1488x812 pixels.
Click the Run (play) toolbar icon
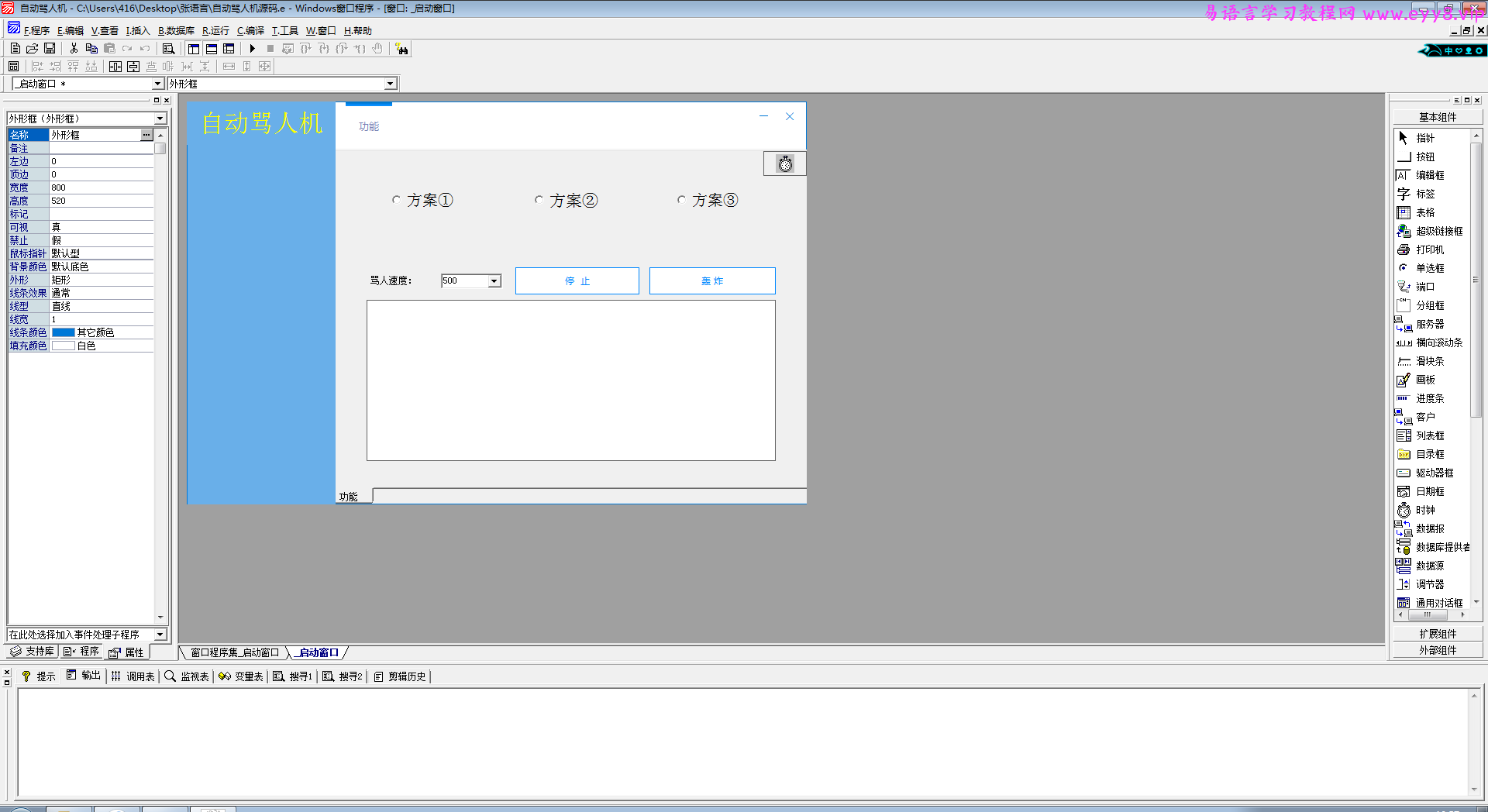click(252, 49)
